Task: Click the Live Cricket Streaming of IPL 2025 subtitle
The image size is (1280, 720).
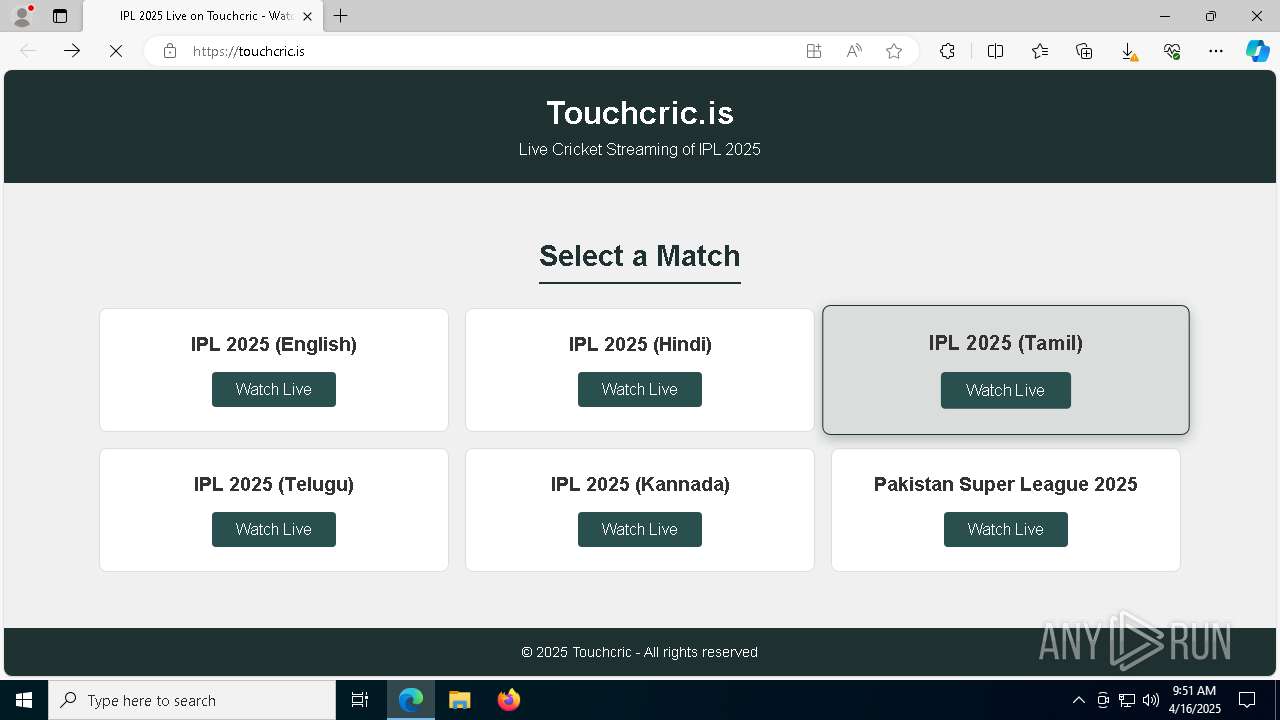Action: 640,149
